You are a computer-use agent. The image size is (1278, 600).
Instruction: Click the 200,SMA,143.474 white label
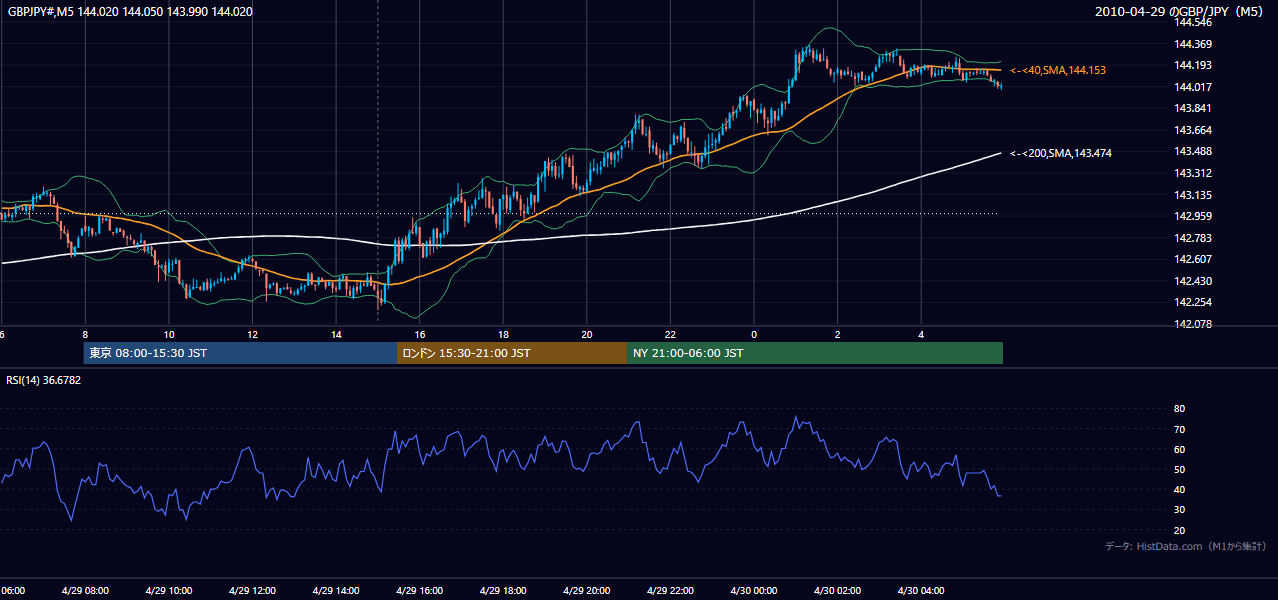(1060, 153)
